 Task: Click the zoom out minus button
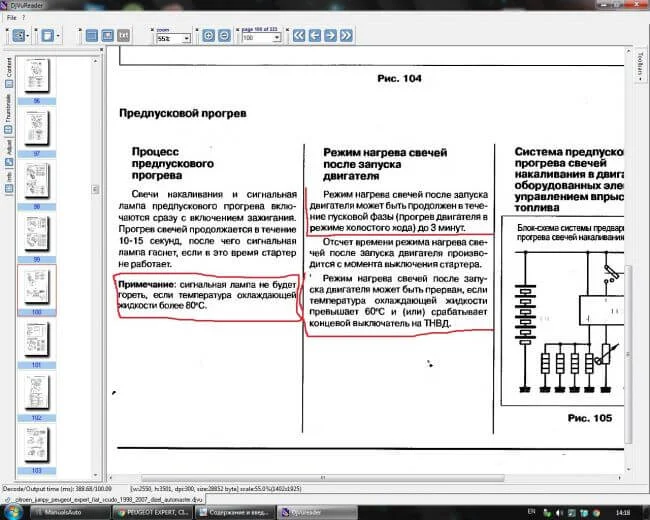[x=224, y=36]
